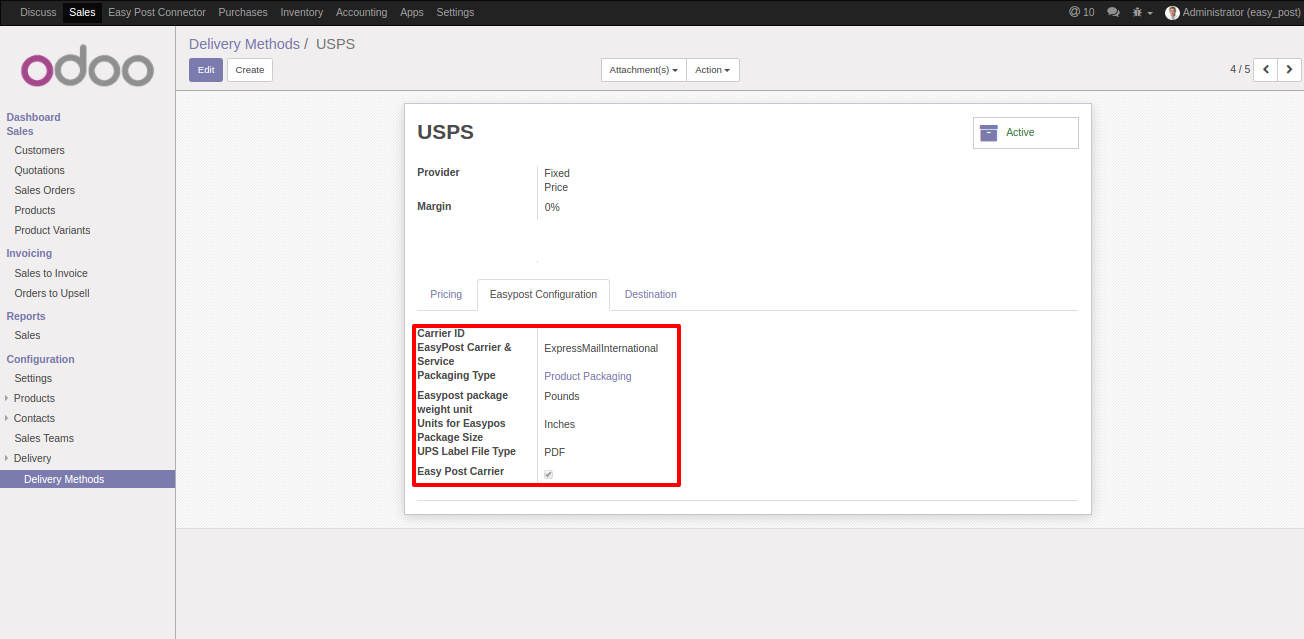Click the Pounds weight unit value
Screen dimensions: 1304x639
[562, 397]
